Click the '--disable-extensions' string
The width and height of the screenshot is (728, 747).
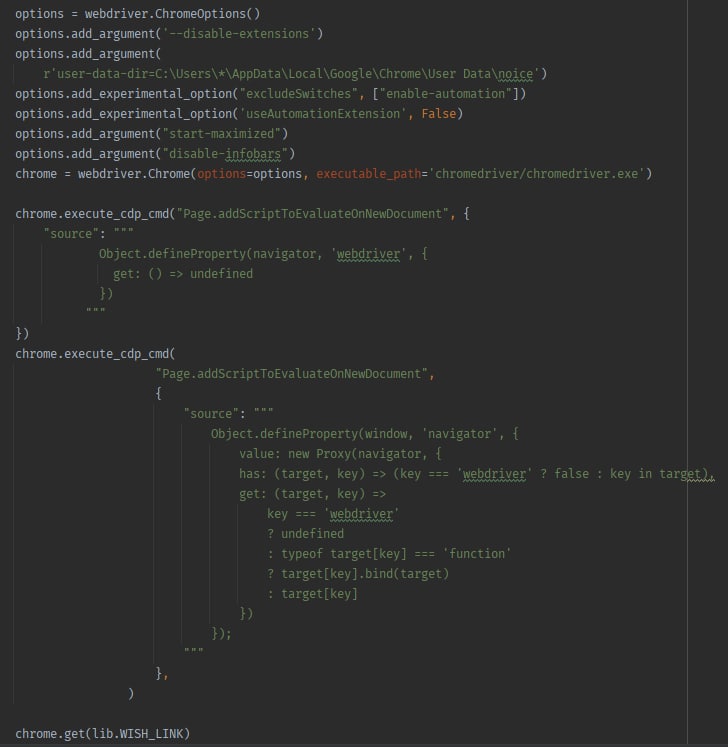(x=240, y=34)
